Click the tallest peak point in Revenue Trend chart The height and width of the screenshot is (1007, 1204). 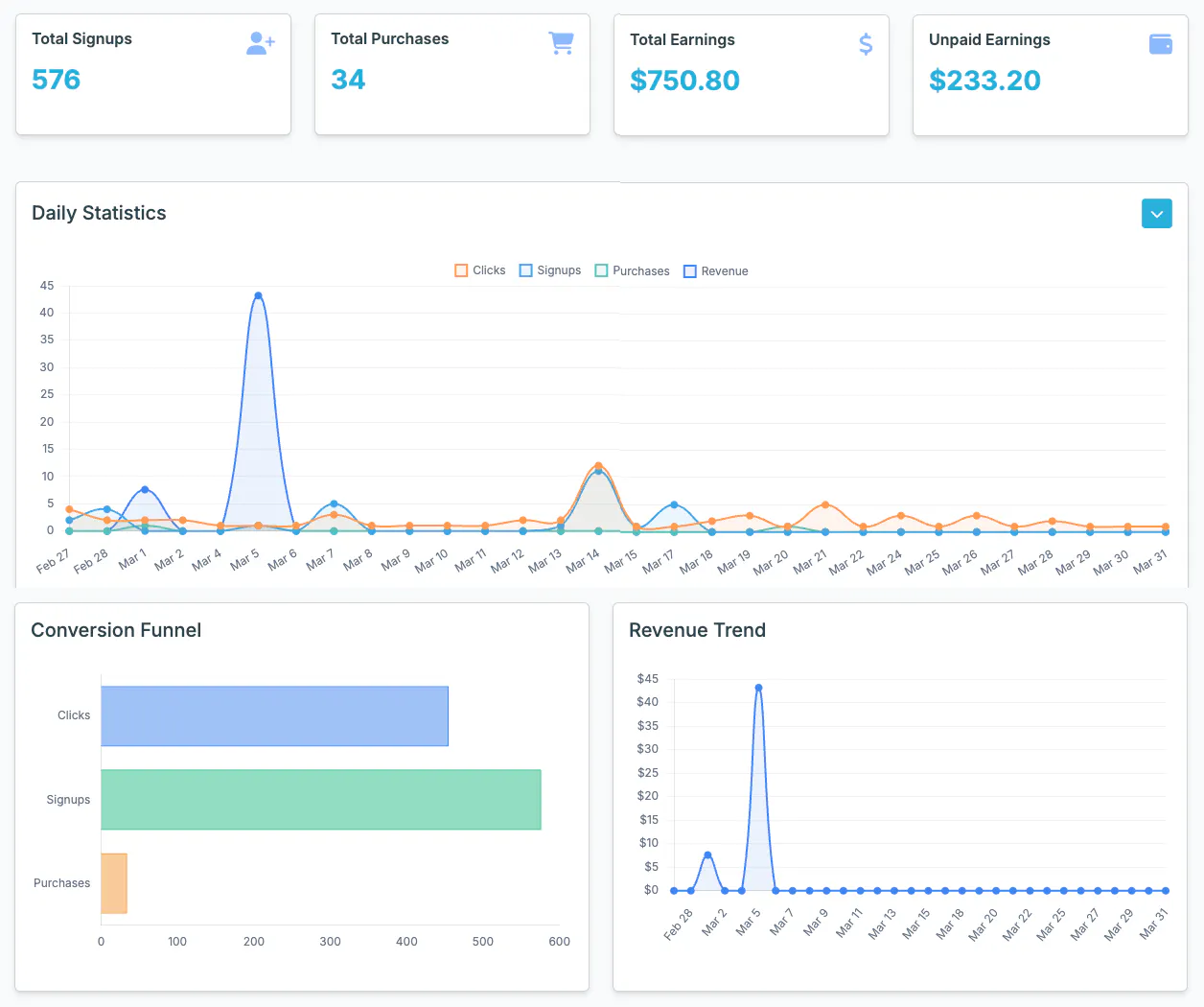758,688
